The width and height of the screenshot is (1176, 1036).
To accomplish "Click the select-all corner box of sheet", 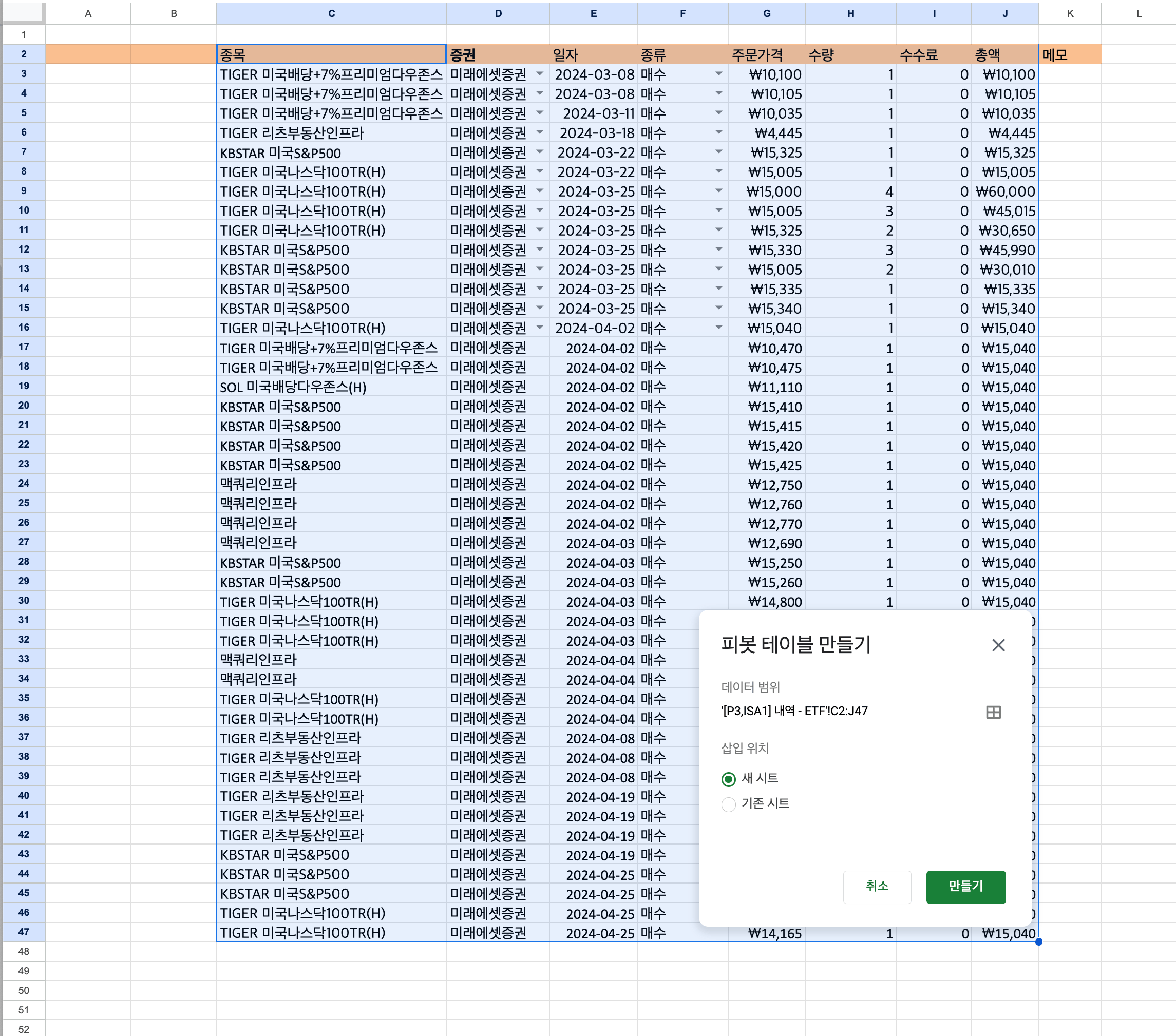I will click(24, 13).
